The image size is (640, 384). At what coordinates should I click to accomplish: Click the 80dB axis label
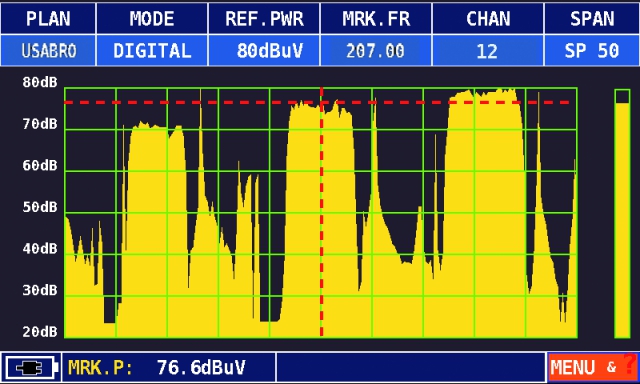40,82
